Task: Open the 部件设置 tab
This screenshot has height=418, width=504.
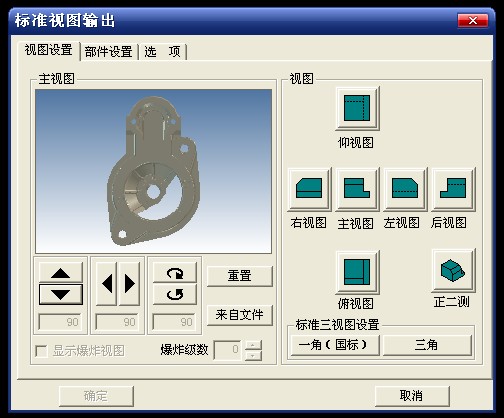Action: pyautogui.click(x=109, y=52)
